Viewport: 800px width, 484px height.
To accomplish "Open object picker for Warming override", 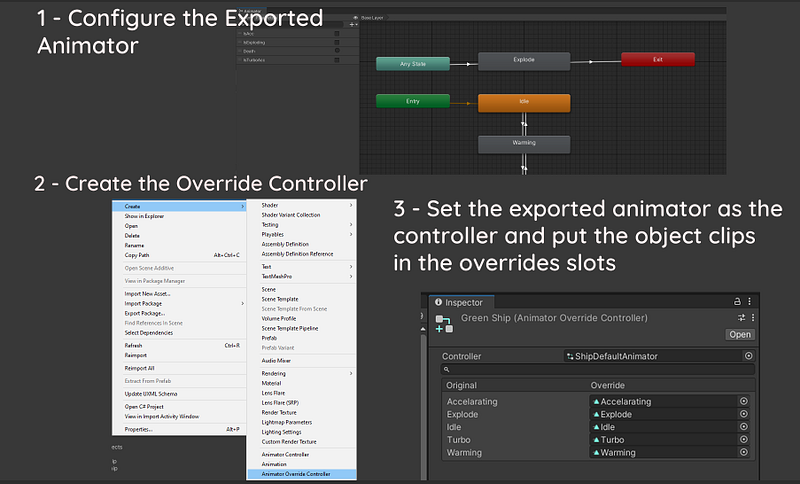I will click(744, 452).
